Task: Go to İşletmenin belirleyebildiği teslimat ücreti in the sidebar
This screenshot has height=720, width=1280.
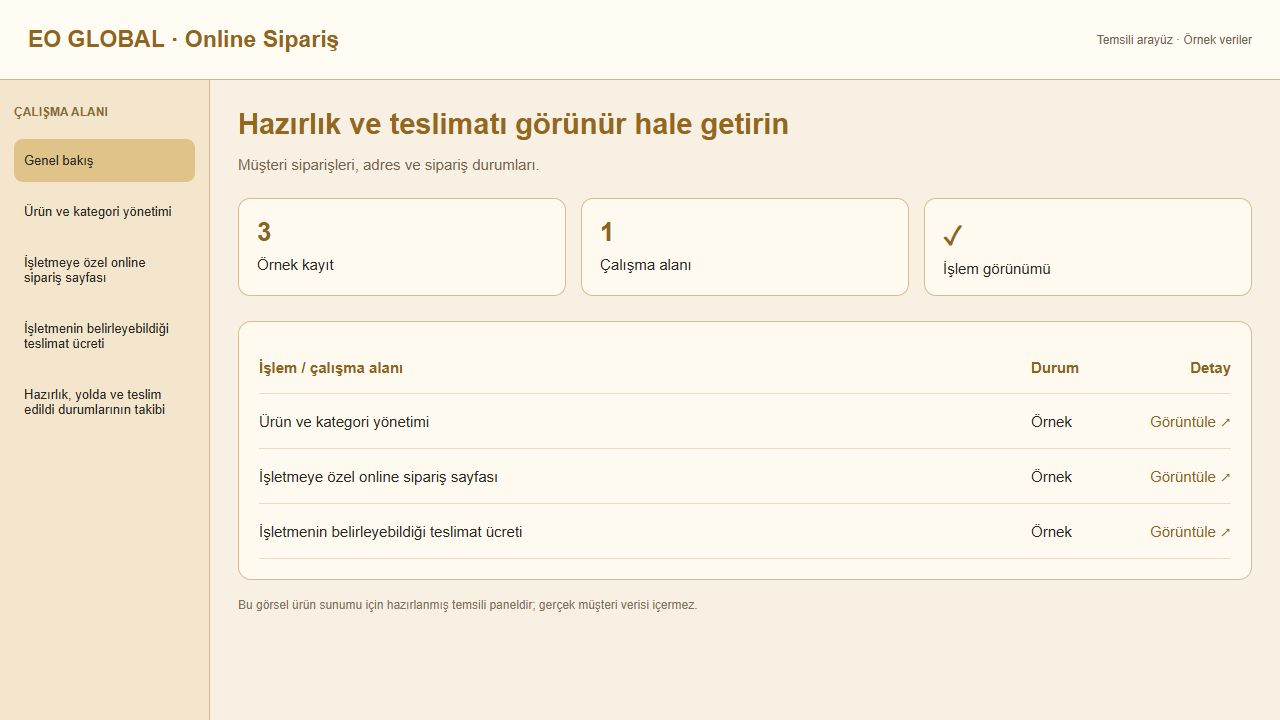Action: coord(104,336)
